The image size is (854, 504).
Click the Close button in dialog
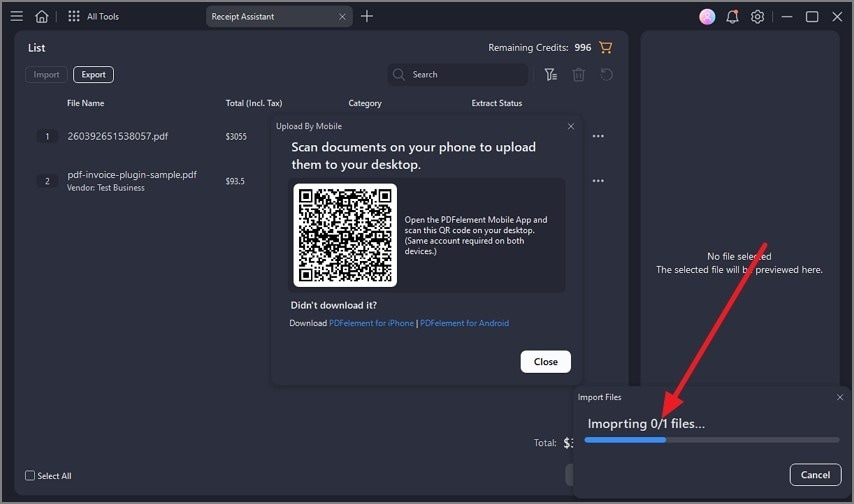pyautogui.click(x=545, y=362)
